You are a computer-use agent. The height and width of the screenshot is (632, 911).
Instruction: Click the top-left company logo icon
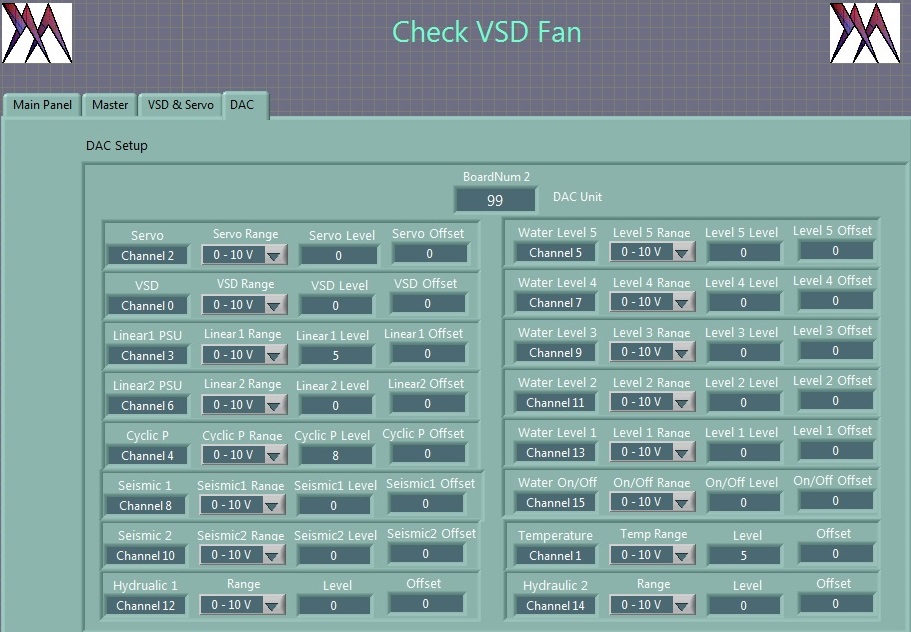point(37,32)
